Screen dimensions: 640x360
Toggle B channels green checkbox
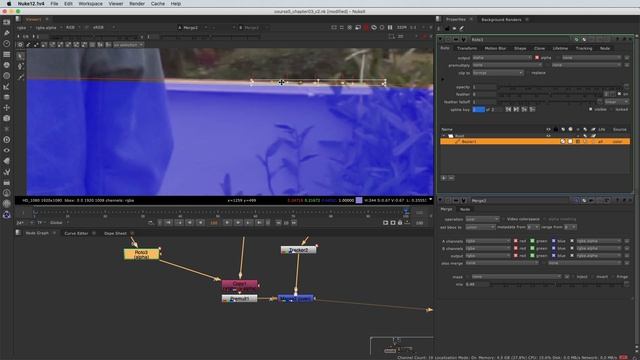click(532, 249)
